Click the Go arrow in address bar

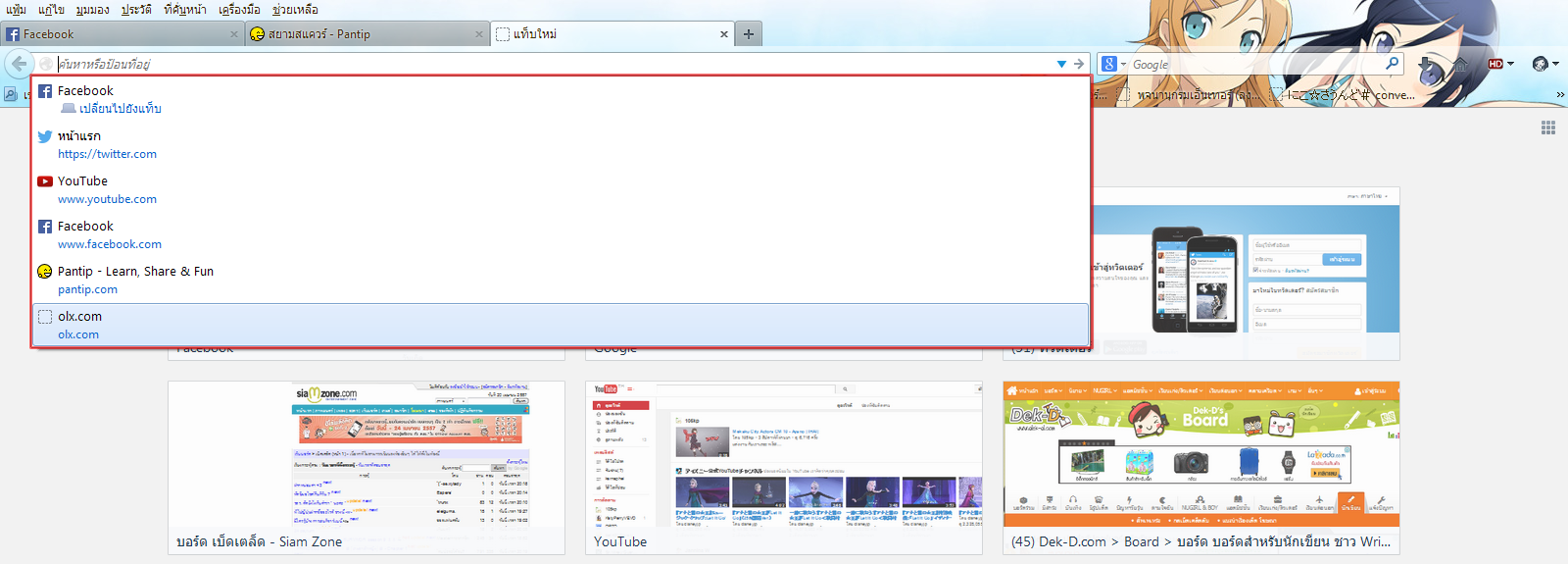click(1079, 64)
